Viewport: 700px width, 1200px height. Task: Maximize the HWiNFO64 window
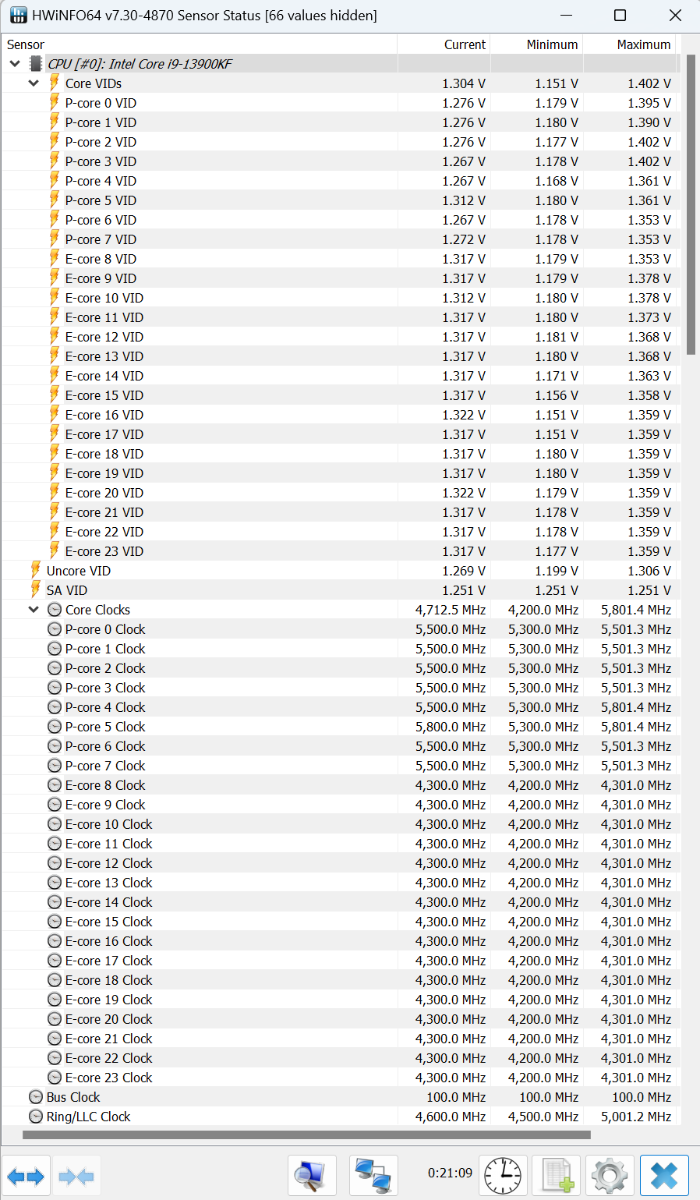point(620,15)
